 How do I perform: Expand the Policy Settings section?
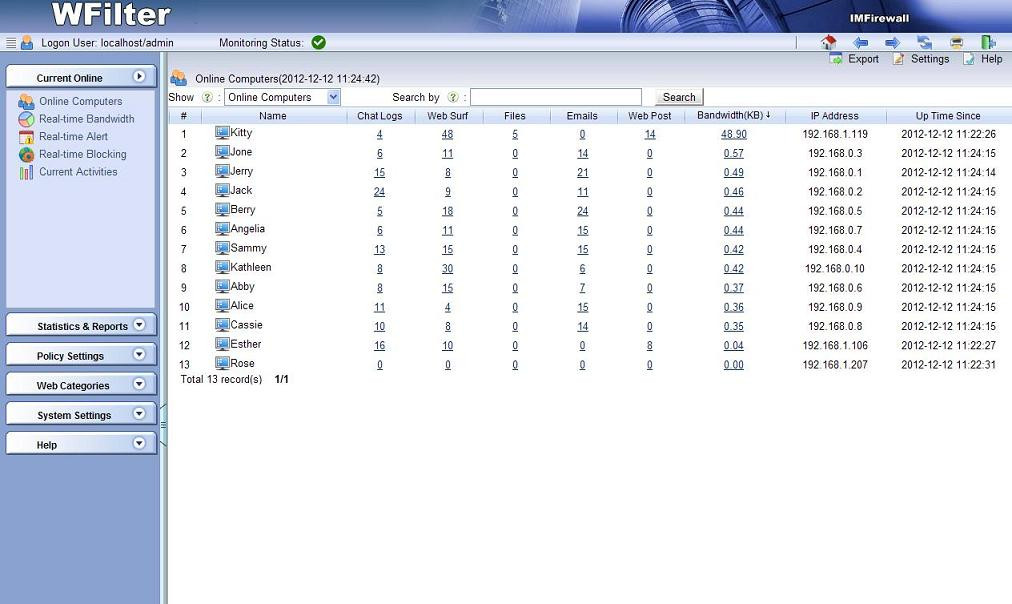pyautogui.click(x=81, y=355)
